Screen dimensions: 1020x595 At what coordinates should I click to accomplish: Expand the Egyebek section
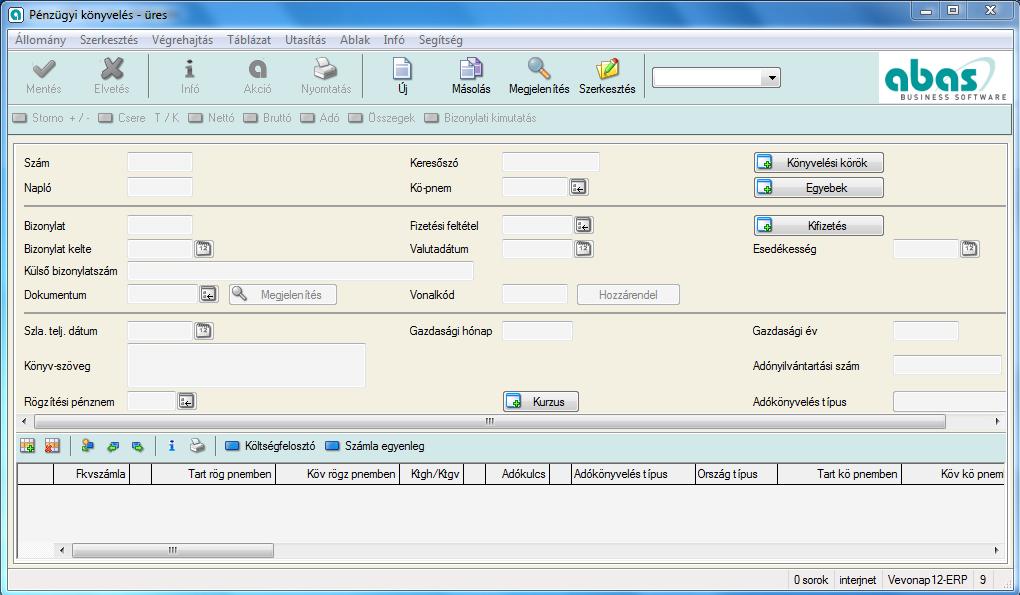819,188
